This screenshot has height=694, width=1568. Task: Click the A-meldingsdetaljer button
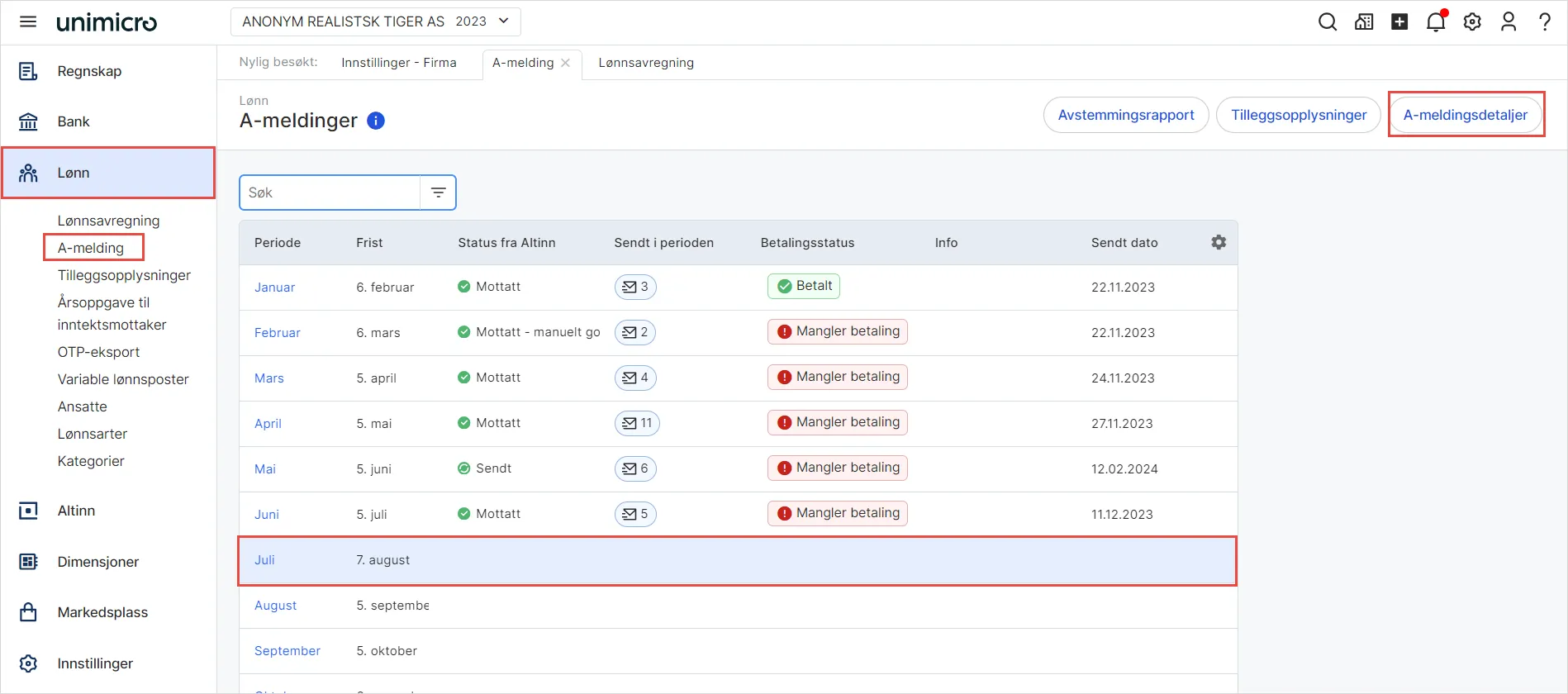pos(1465,115)
